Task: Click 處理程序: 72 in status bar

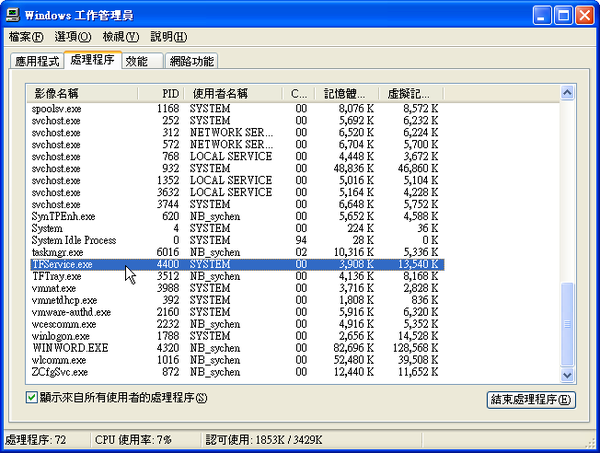Action: (36, 440)
